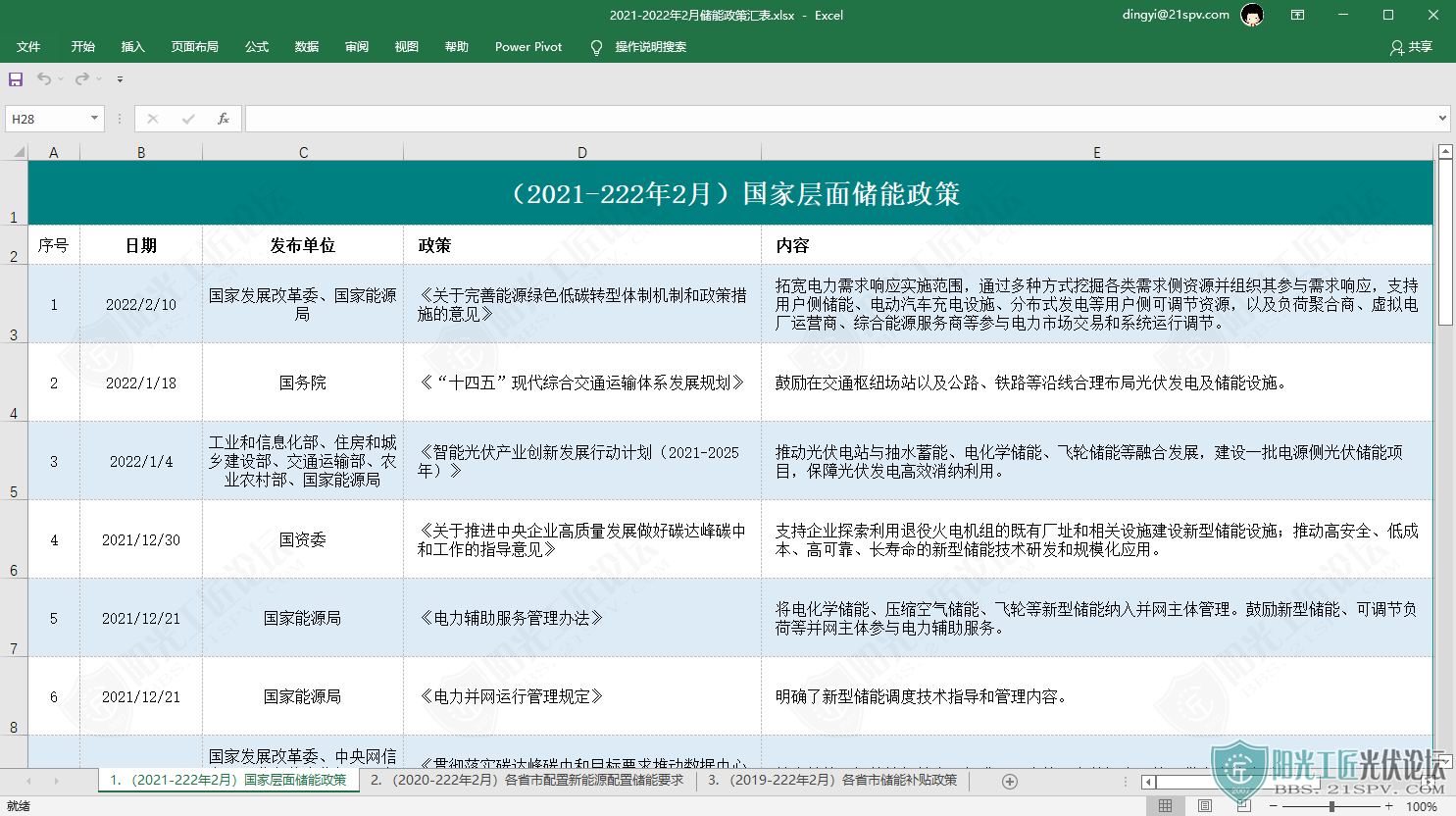Add a new sheet with plus icon

tap(1010, 781)
